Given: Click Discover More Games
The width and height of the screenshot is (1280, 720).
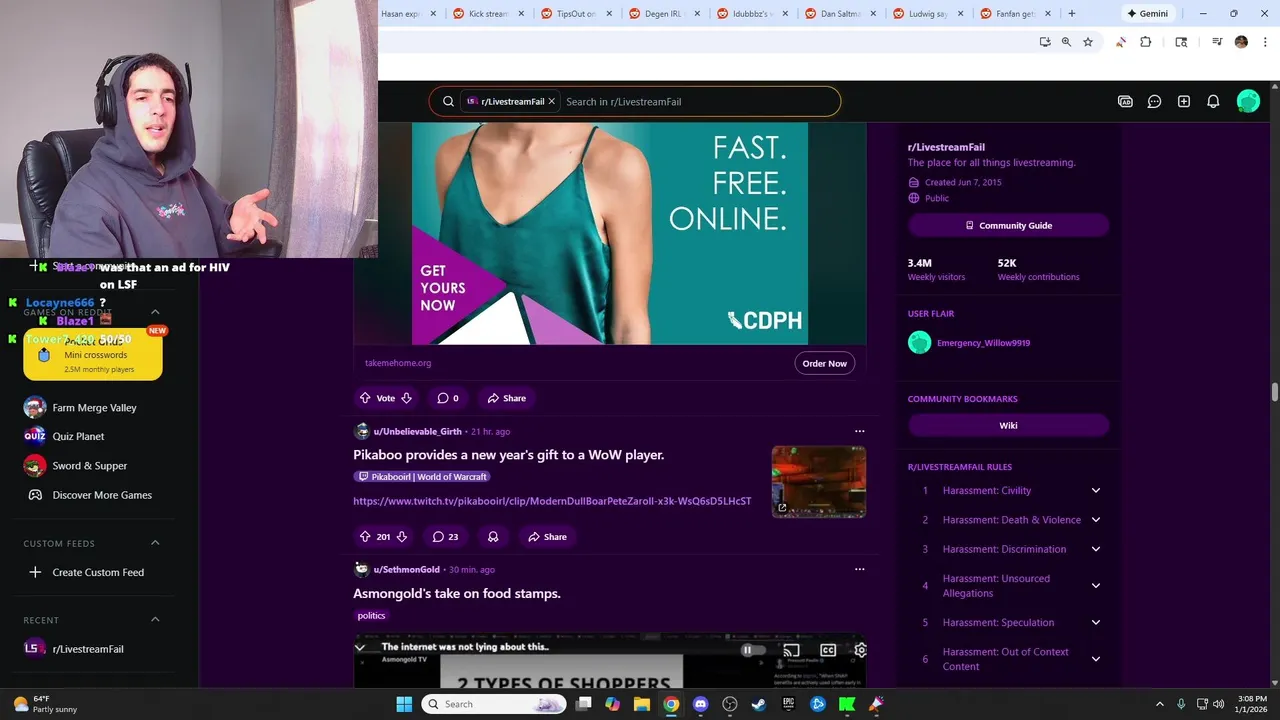Looking at the screenshot, I should (x=92, y=495).
